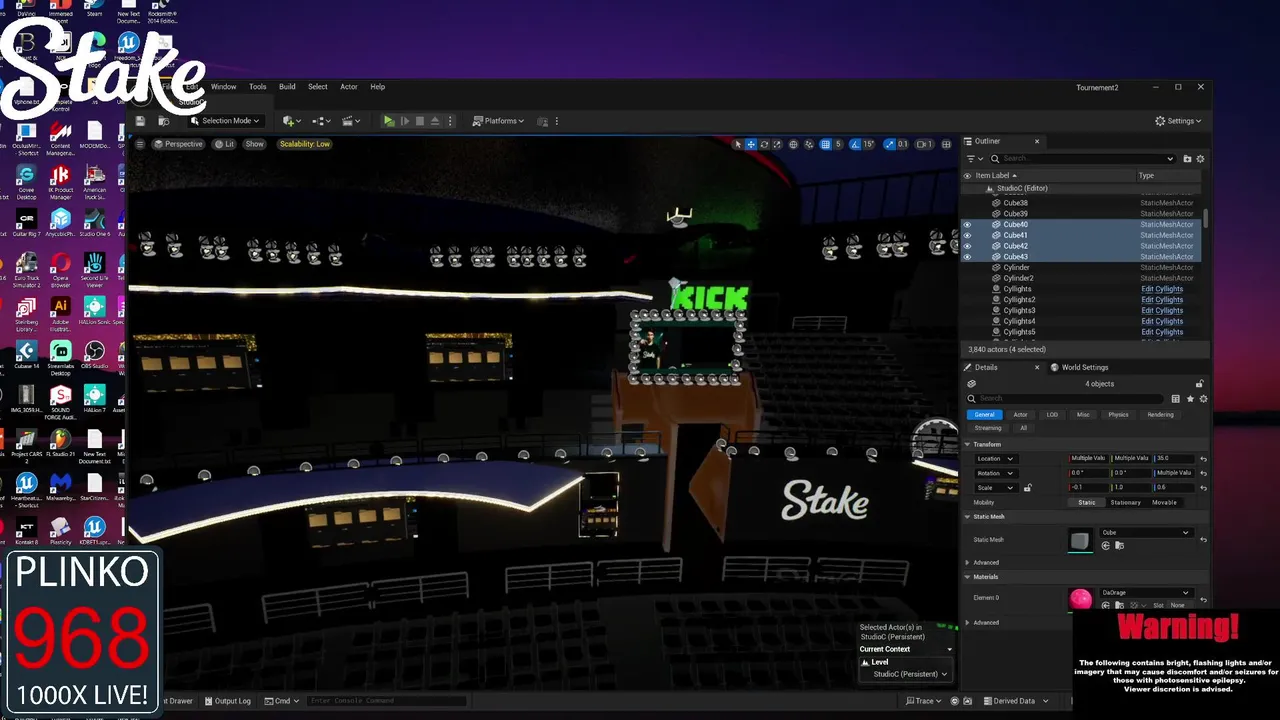The height and width of the screenshot is (720, 1280).
Task: Open the Blueprints toolbar dropdown
Action: point(322,121)
